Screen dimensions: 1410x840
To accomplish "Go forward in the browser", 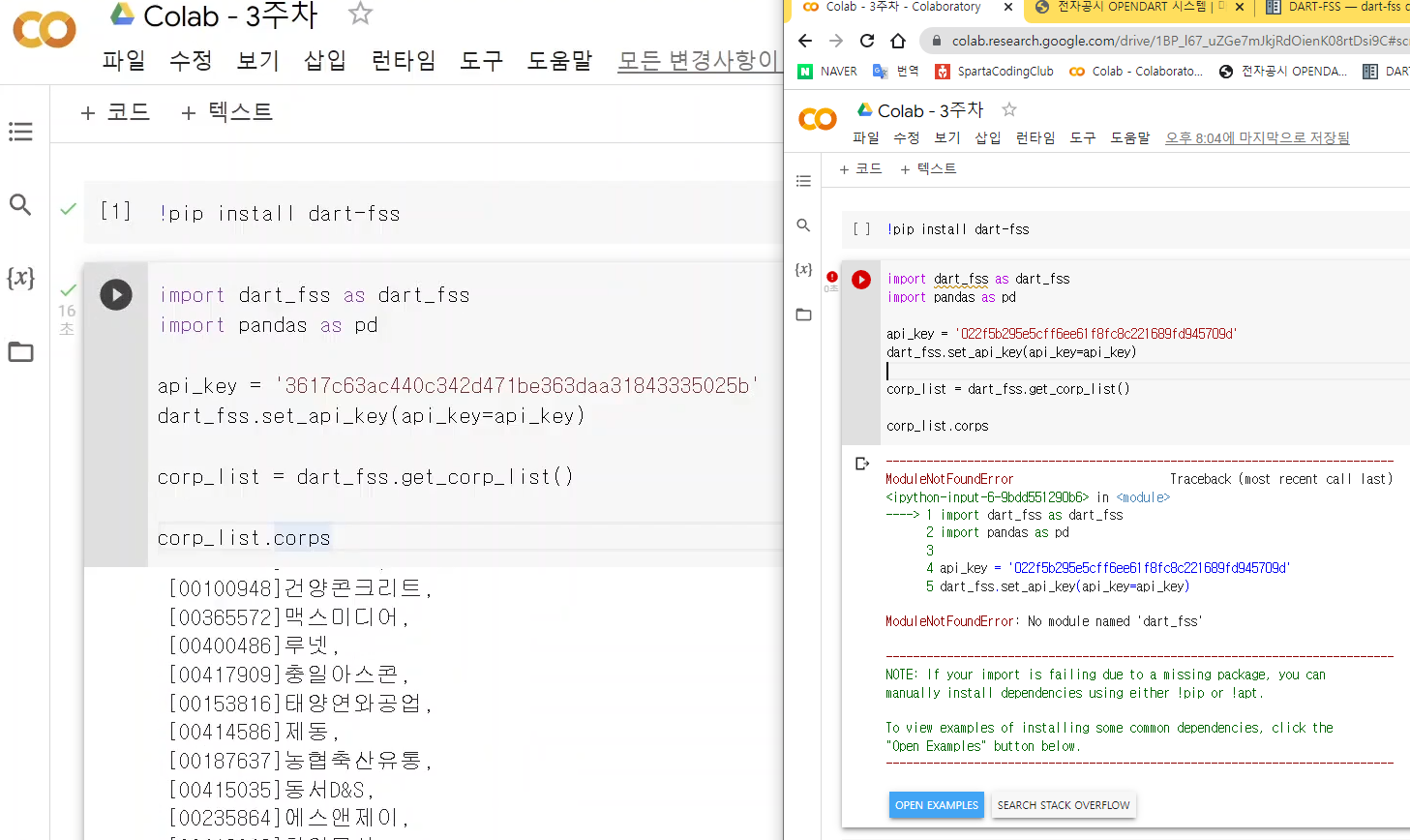I will [x=836, y=41].
